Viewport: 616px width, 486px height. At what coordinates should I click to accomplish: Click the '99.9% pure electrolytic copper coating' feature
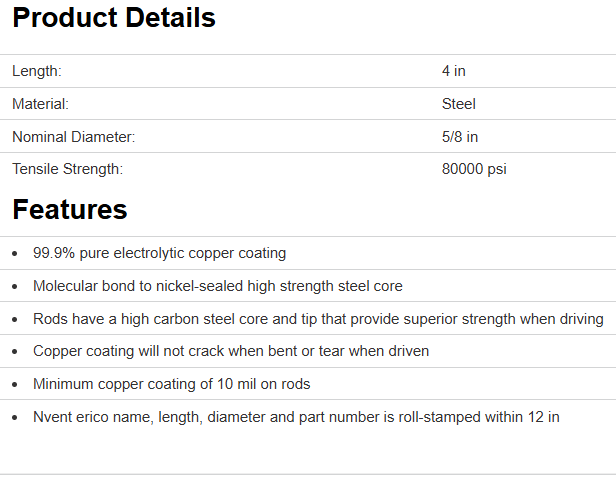tap(160, 254)
